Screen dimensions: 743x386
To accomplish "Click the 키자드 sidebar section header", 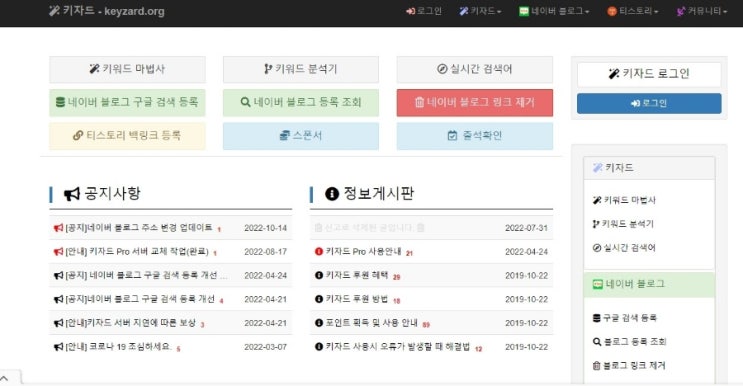I will [x=649, y=168].
